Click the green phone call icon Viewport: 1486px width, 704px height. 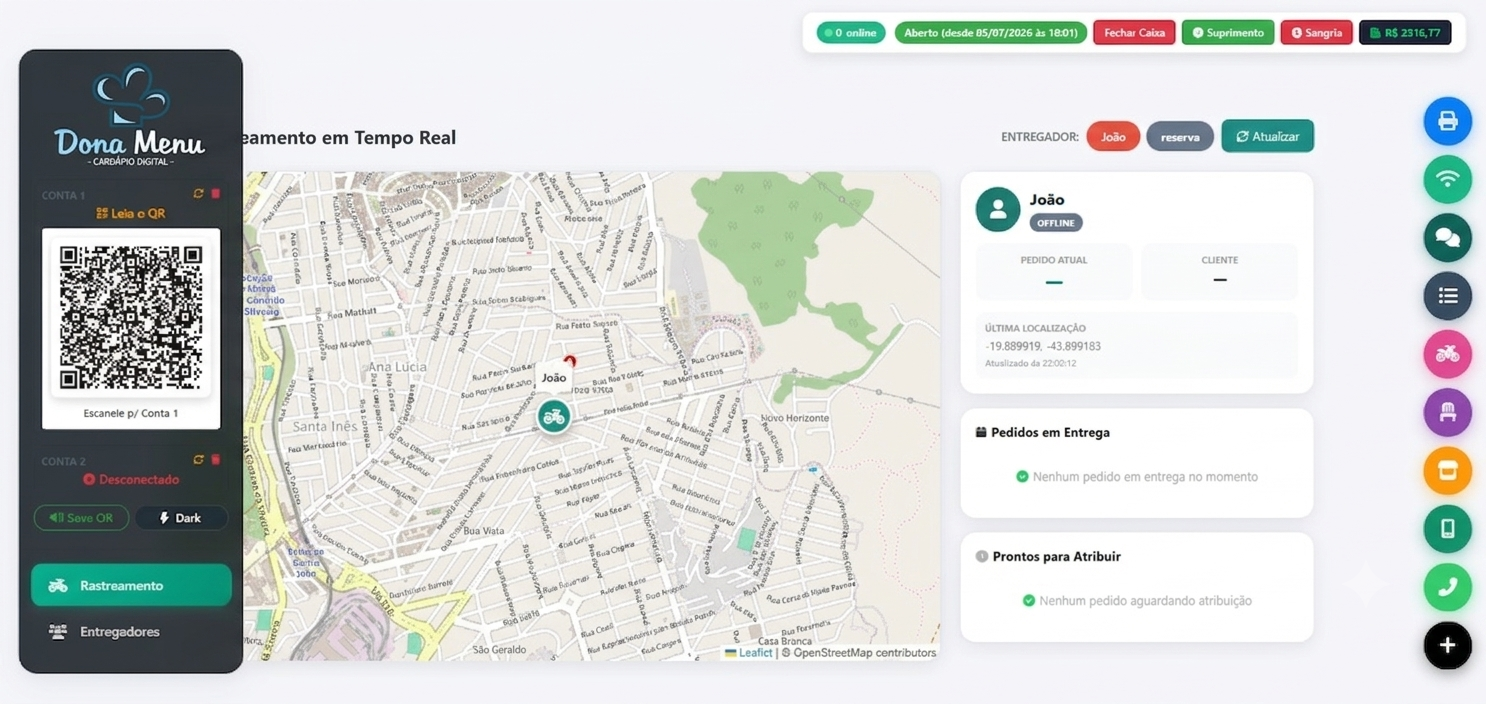[1447, 587]
